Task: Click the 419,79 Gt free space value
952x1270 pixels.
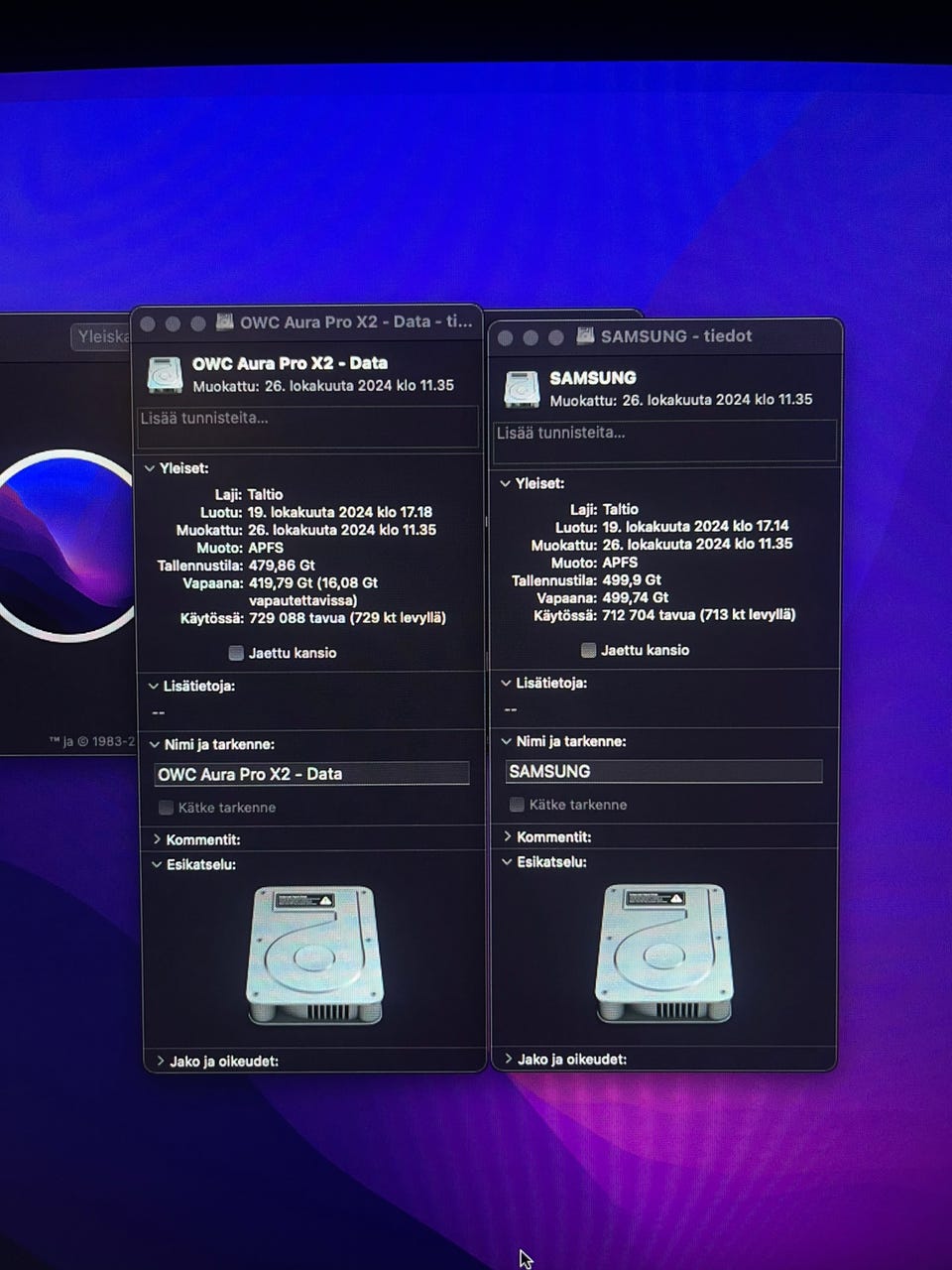Action: coord(312,591)
